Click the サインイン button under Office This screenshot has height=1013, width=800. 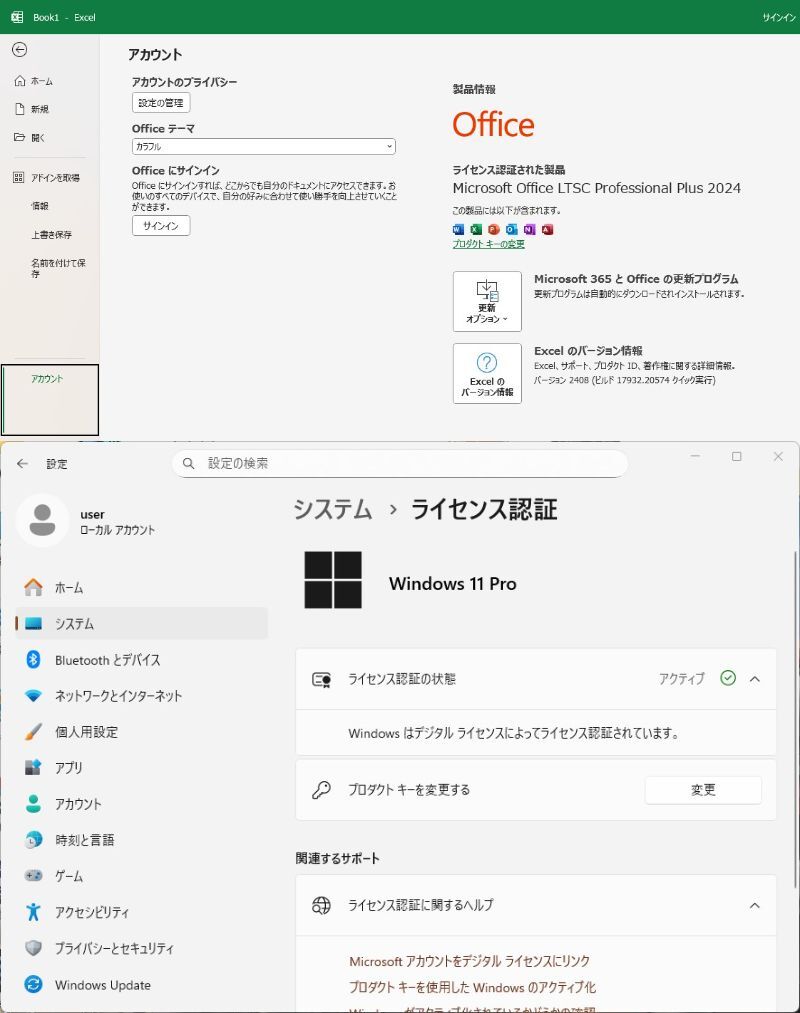coord(160,226)
